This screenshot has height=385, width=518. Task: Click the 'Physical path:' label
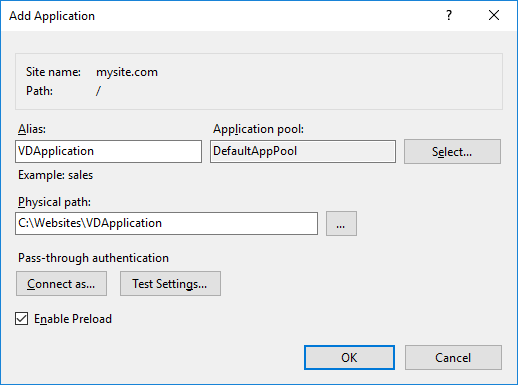(x=54, y=202)
